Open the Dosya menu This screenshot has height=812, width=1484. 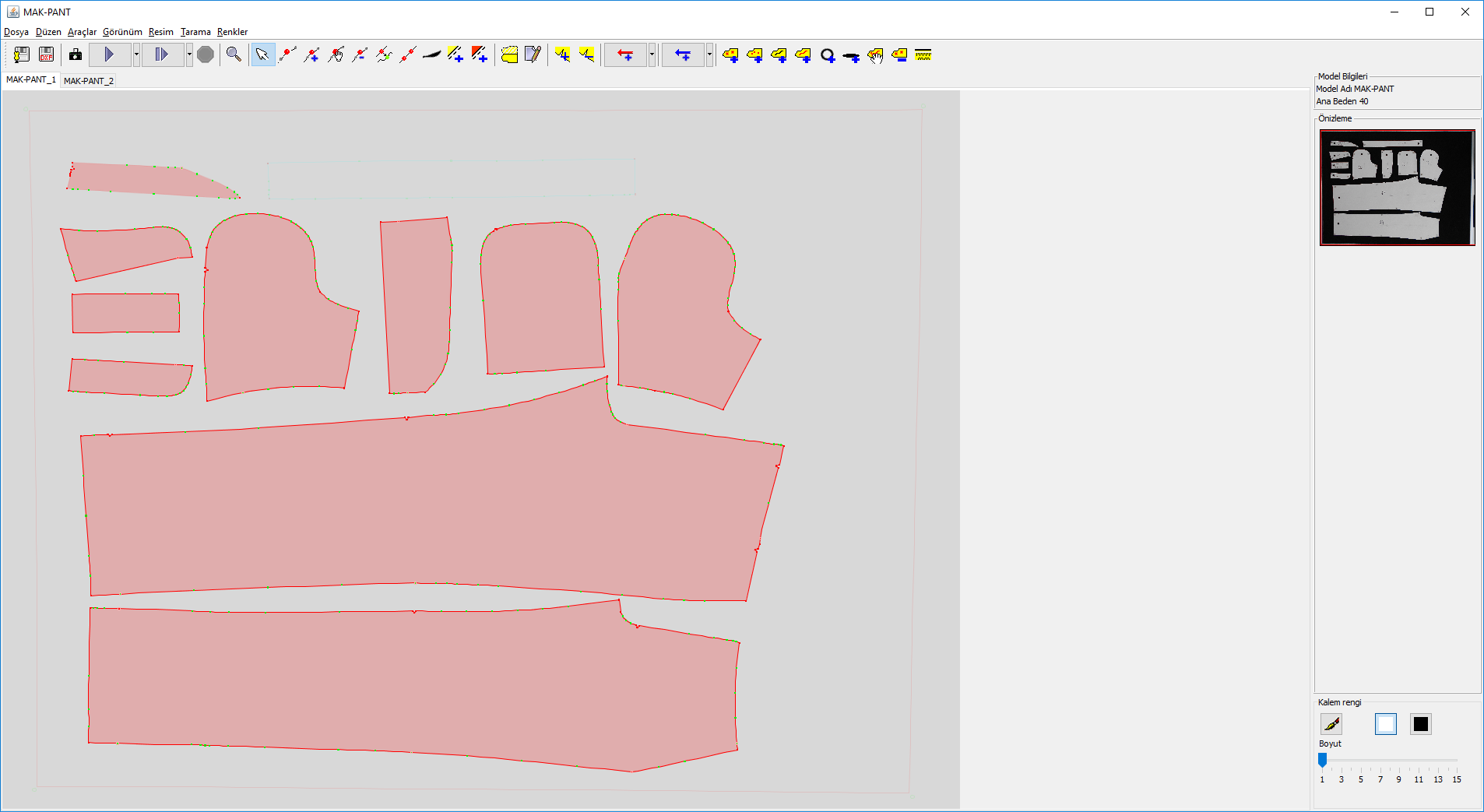coord(16,32)
